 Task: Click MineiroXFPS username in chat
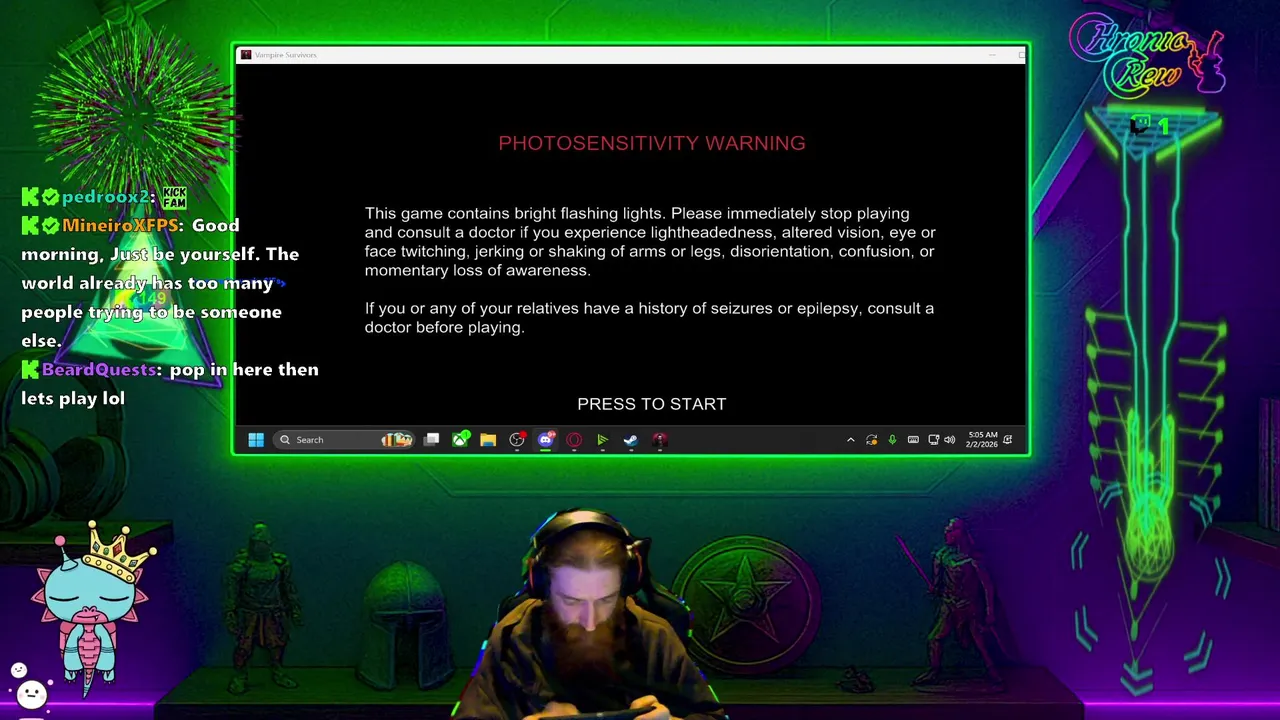122,226
